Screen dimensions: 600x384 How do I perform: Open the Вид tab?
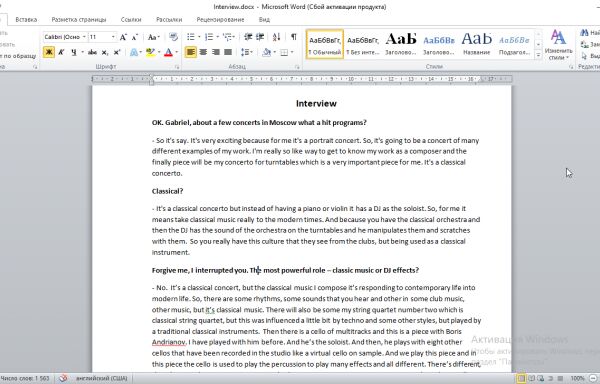pyautogui.click(x=264, y=20)
